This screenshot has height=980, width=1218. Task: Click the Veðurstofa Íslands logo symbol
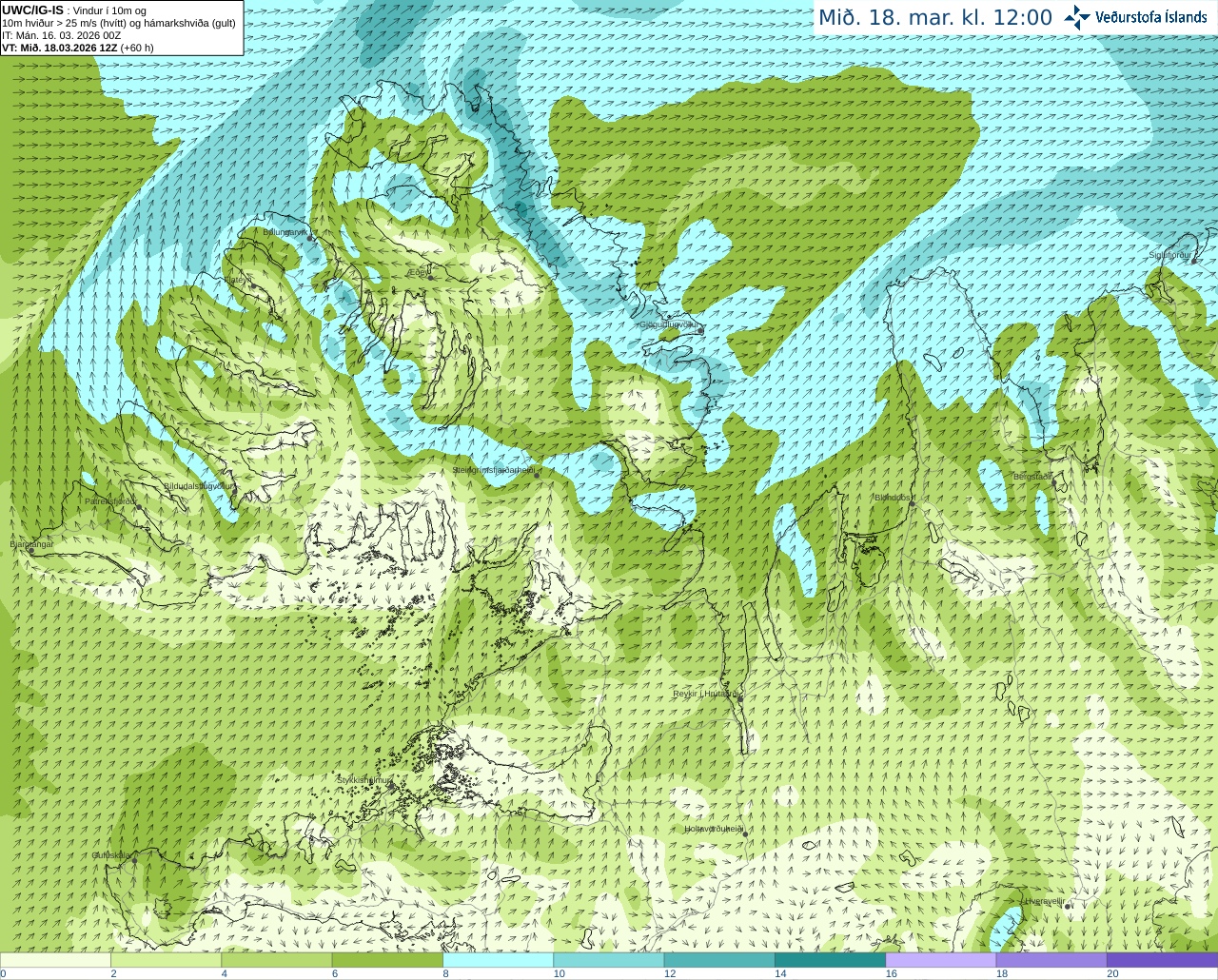[x=1077, y=17]
